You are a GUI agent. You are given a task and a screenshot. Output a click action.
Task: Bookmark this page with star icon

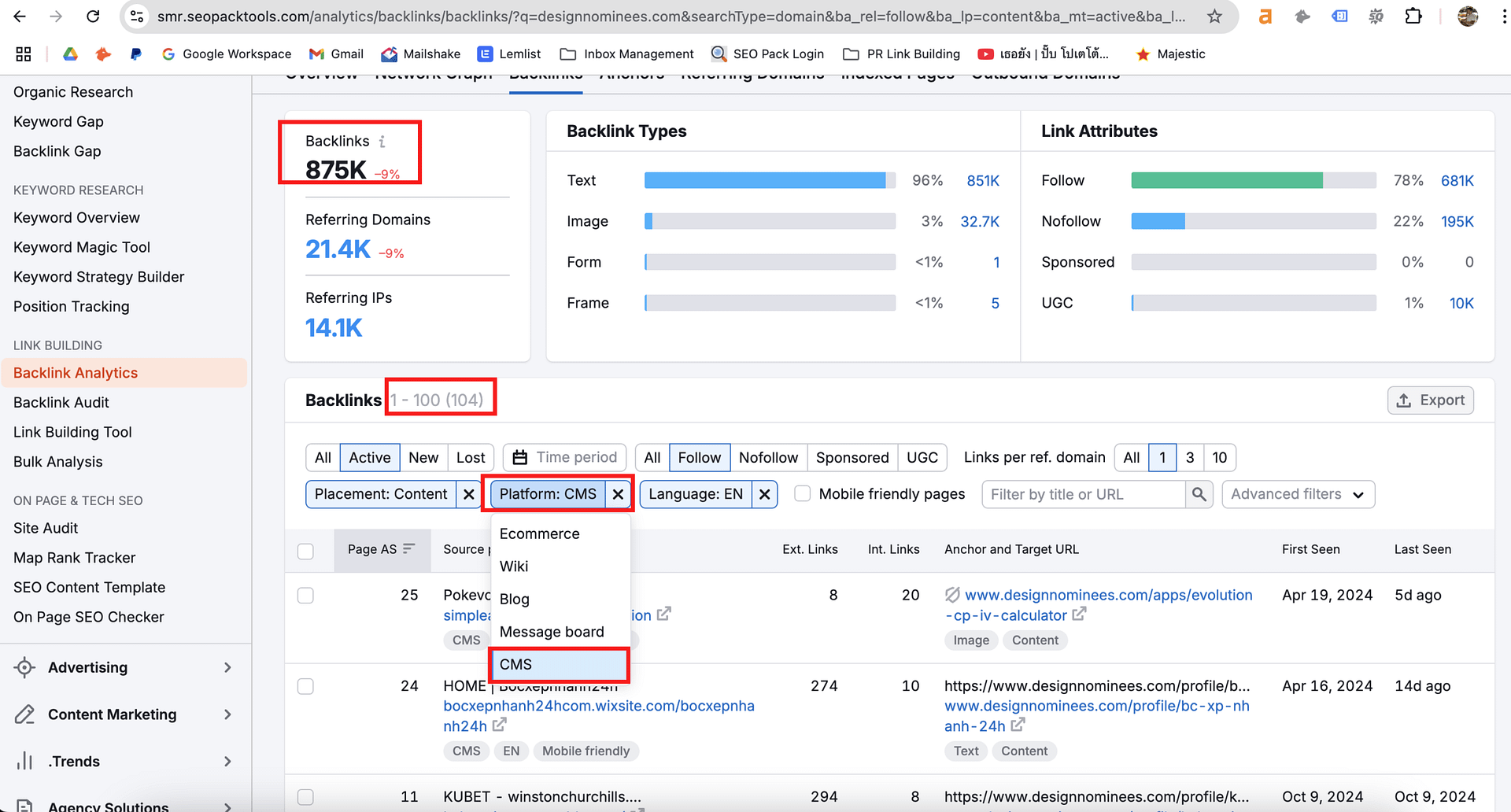[1214, 17]
